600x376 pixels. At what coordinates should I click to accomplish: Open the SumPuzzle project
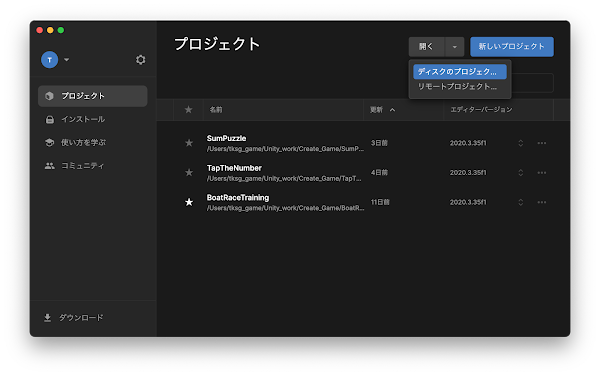227,138
